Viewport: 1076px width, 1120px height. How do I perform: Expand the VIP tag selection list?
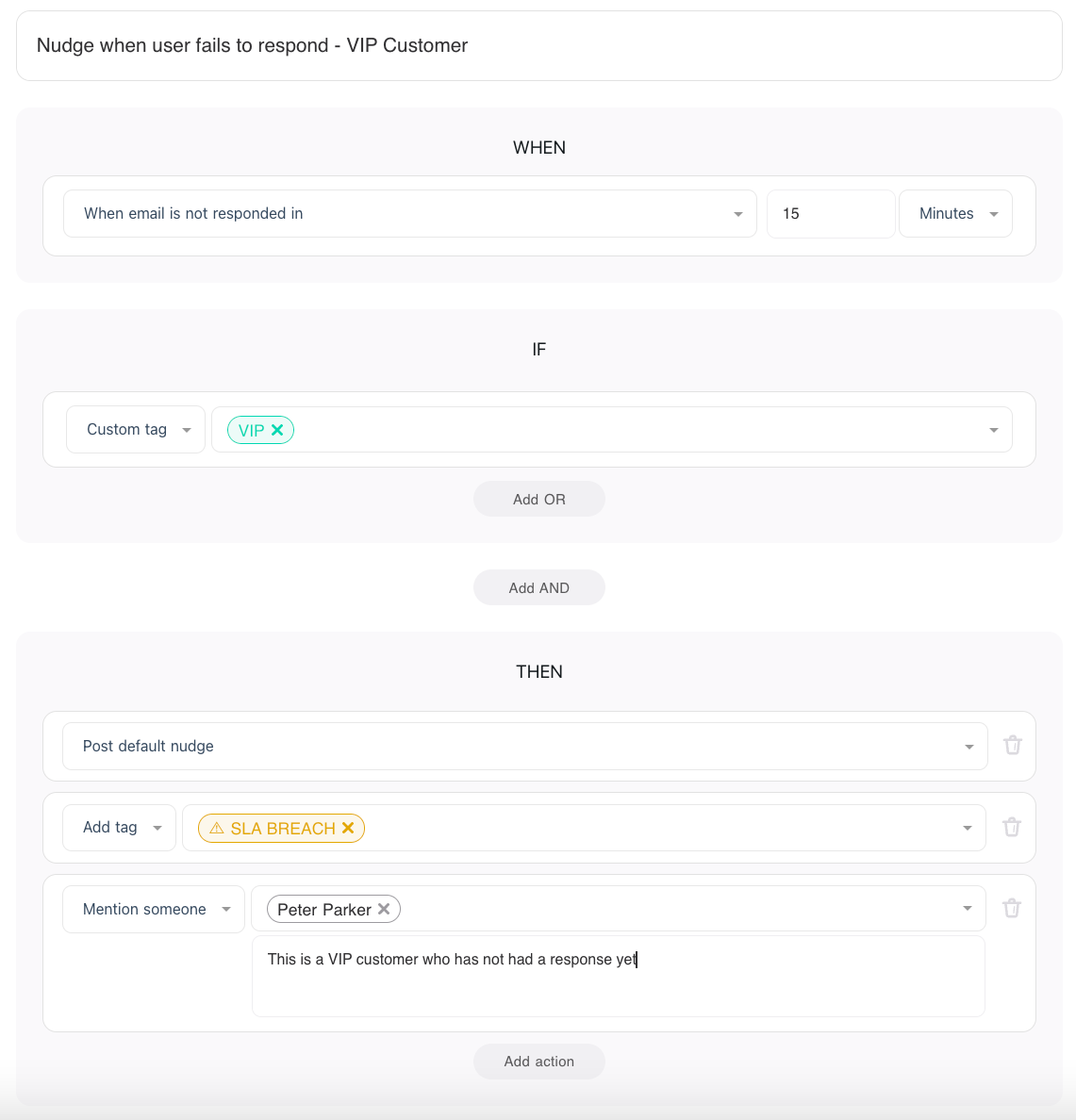click(x=993, y=430)
